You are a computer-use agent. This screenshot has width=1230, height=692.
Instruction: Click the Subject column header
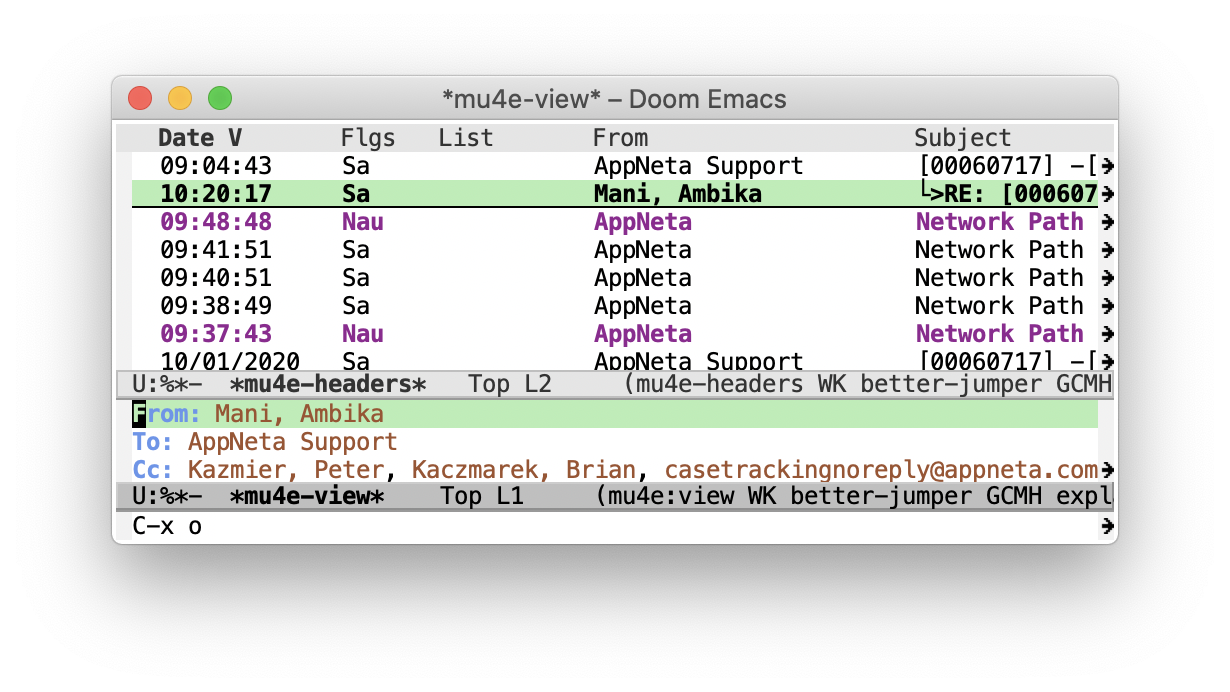962,137
